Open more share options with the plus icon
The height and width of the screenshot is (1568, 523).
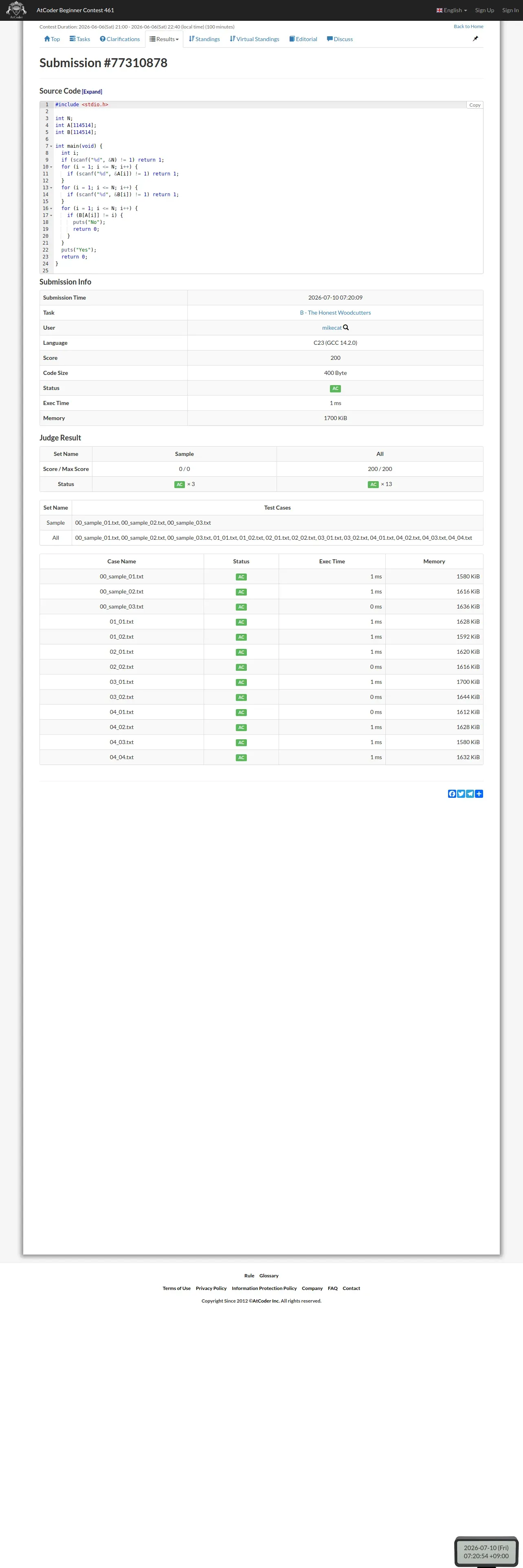point(479,794)
